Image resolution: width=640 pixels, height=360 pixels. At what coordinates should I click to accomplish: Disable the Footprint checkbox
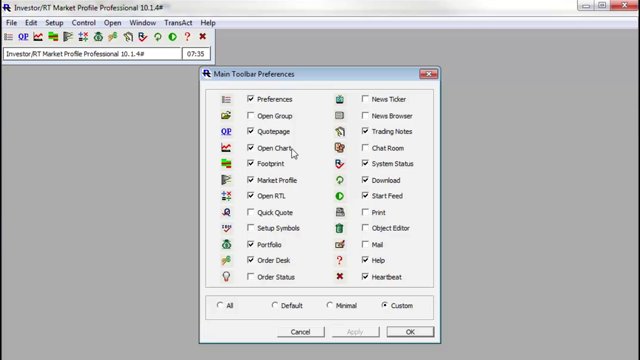(251, 163)
